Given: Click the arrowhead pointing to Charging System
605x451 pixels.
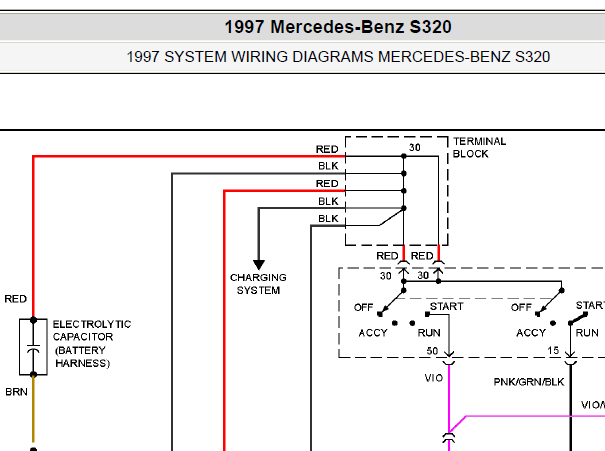Looking at the screenshot, I should [x=259, y=265].
